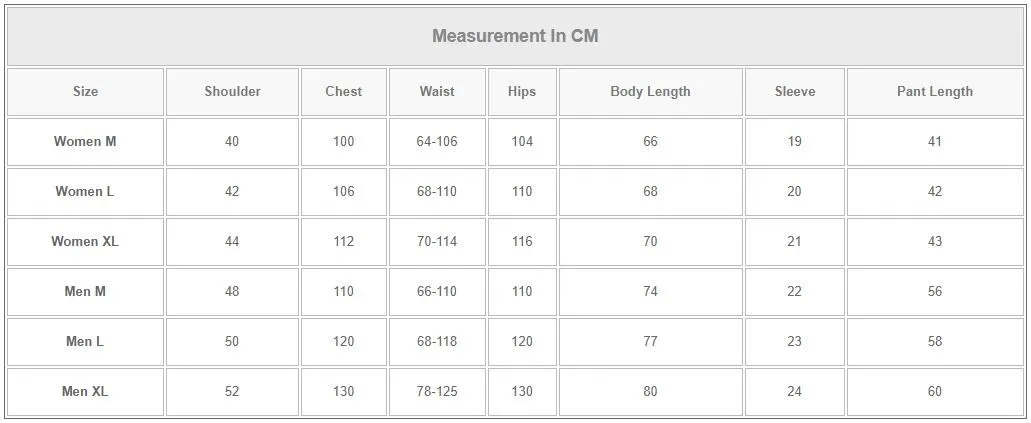Select the Chest column header

coord(343,91)
